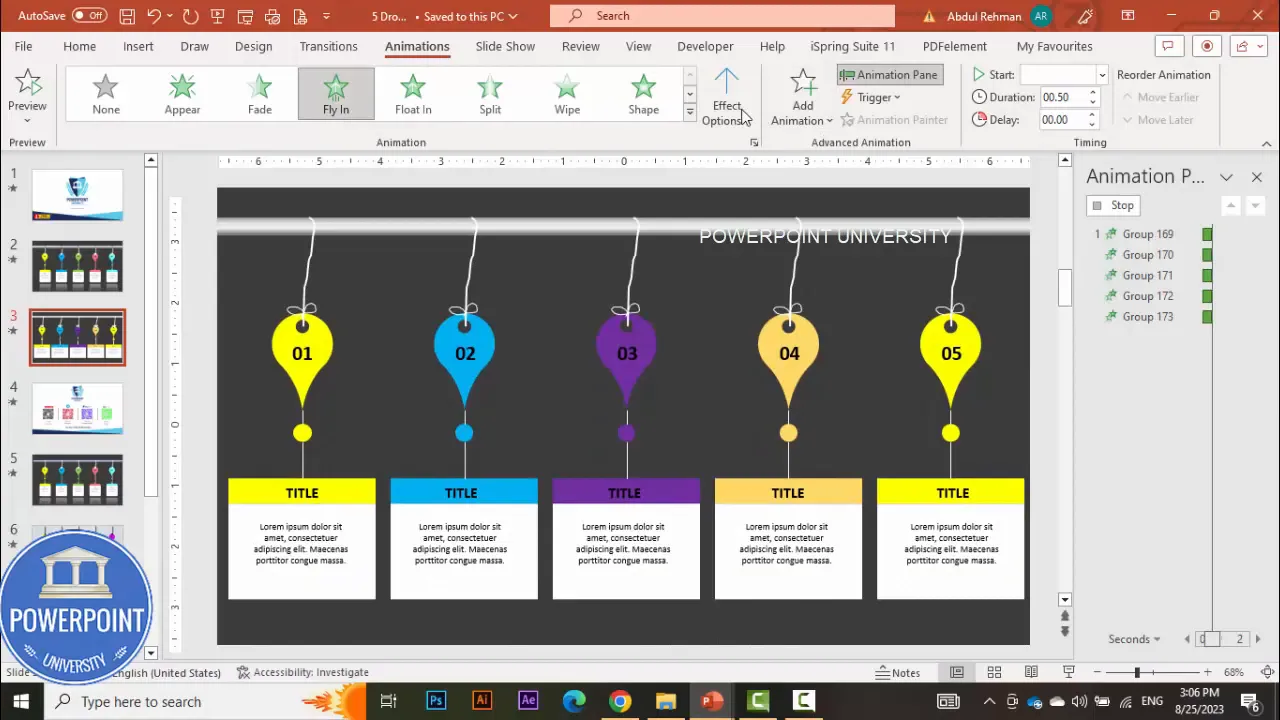This screenshot has height=720, width=1280.
Task: Close the Animation Pane
Action: point(1256,177)
